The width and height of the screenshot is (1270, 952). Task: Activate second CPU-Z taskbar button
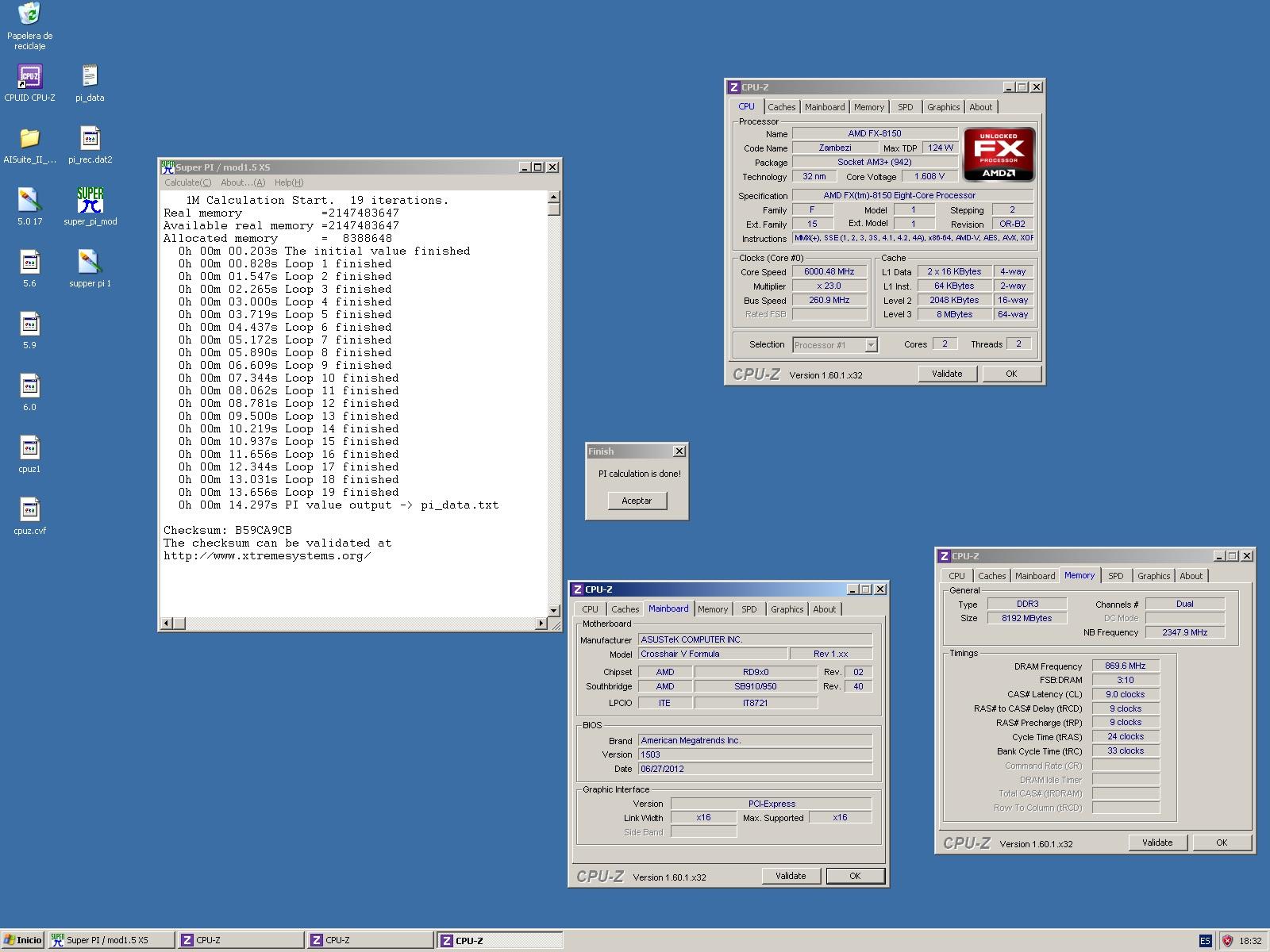click(x=371, y=940)
